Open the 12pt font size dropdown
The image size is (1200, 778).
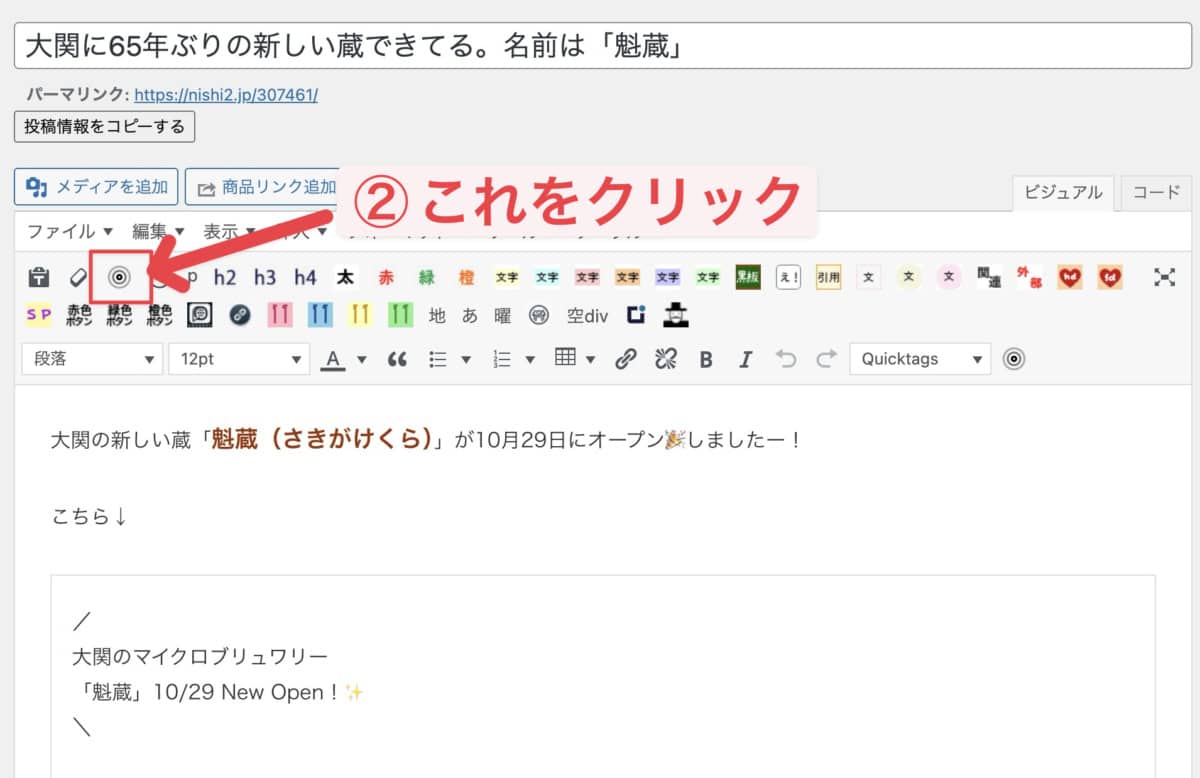click(x=239, y=359)
